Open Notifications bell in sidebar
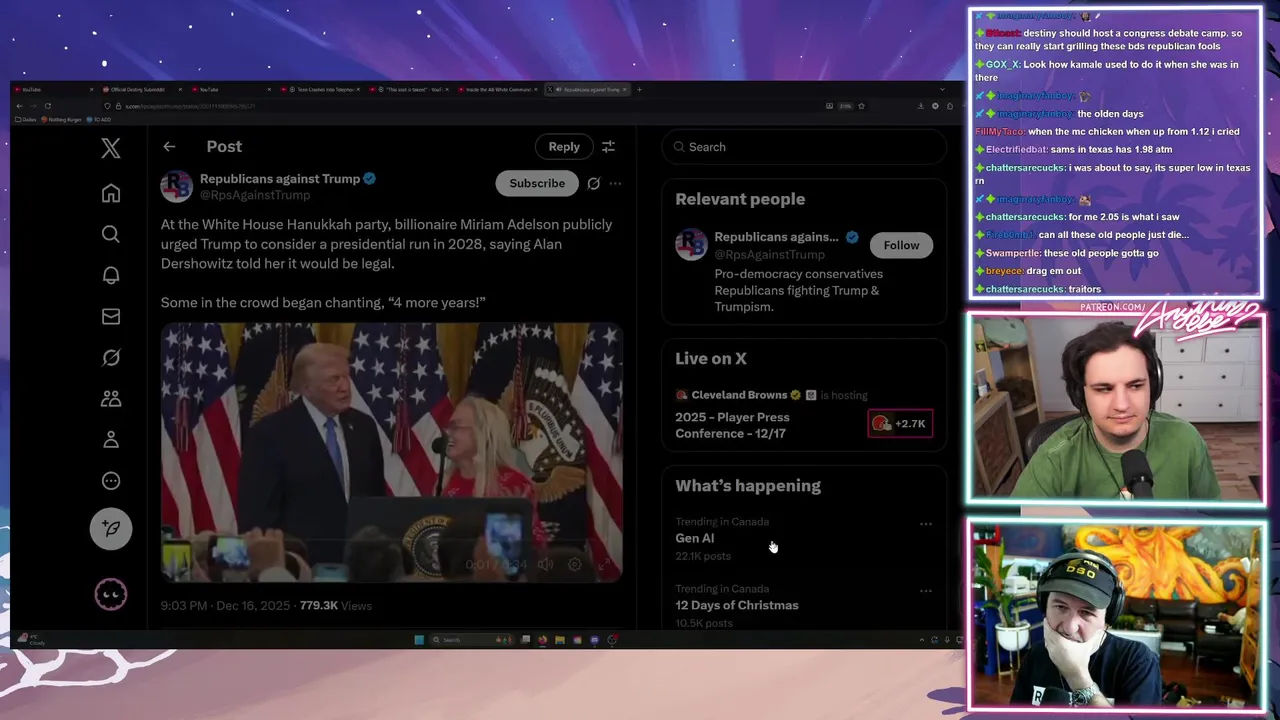This screenshot has width=1280, height=720. [111, 275]
